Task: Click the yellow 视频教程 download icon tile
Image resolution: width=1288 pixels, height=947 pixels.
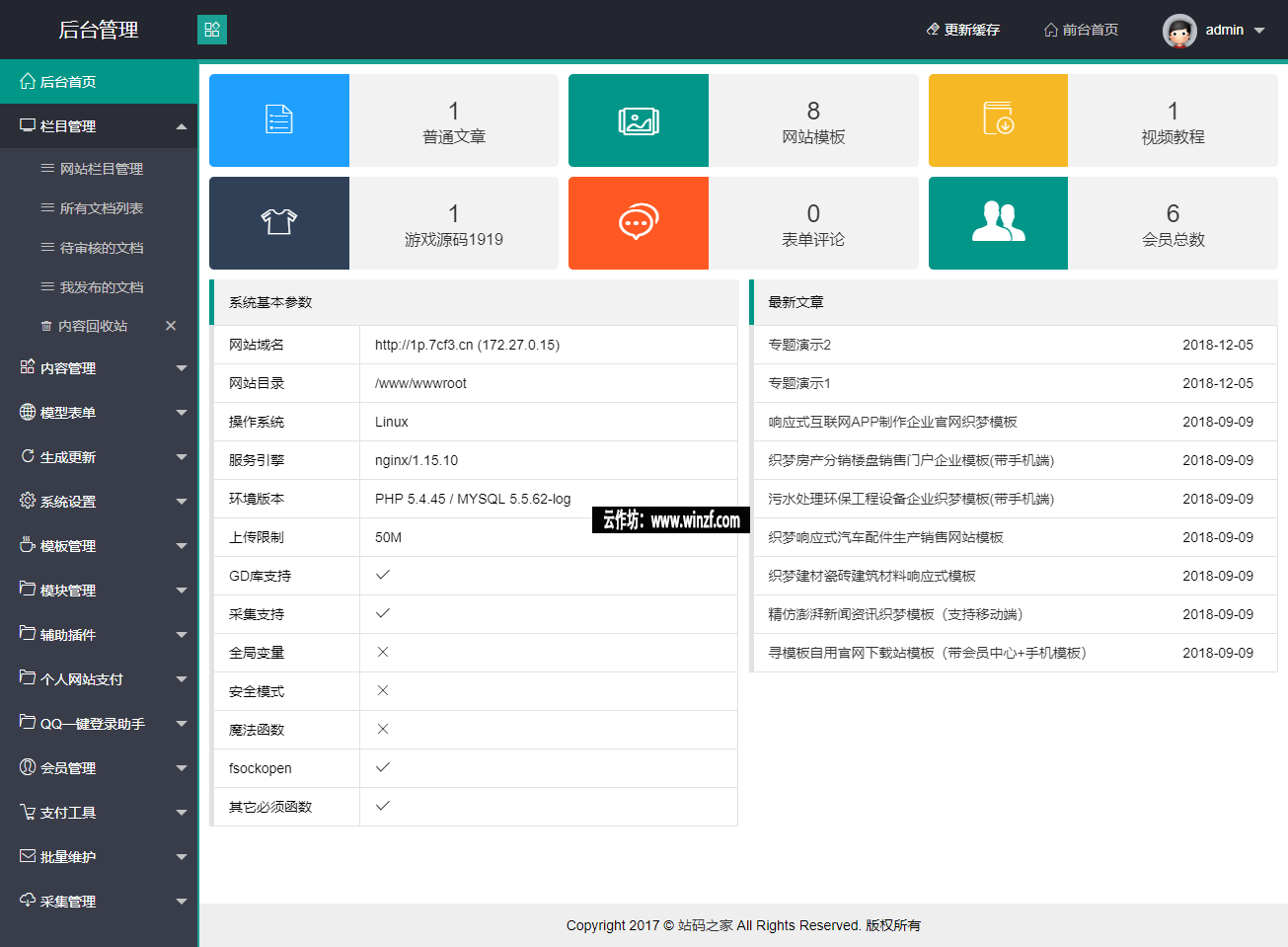Action: (x=998, y=120)
